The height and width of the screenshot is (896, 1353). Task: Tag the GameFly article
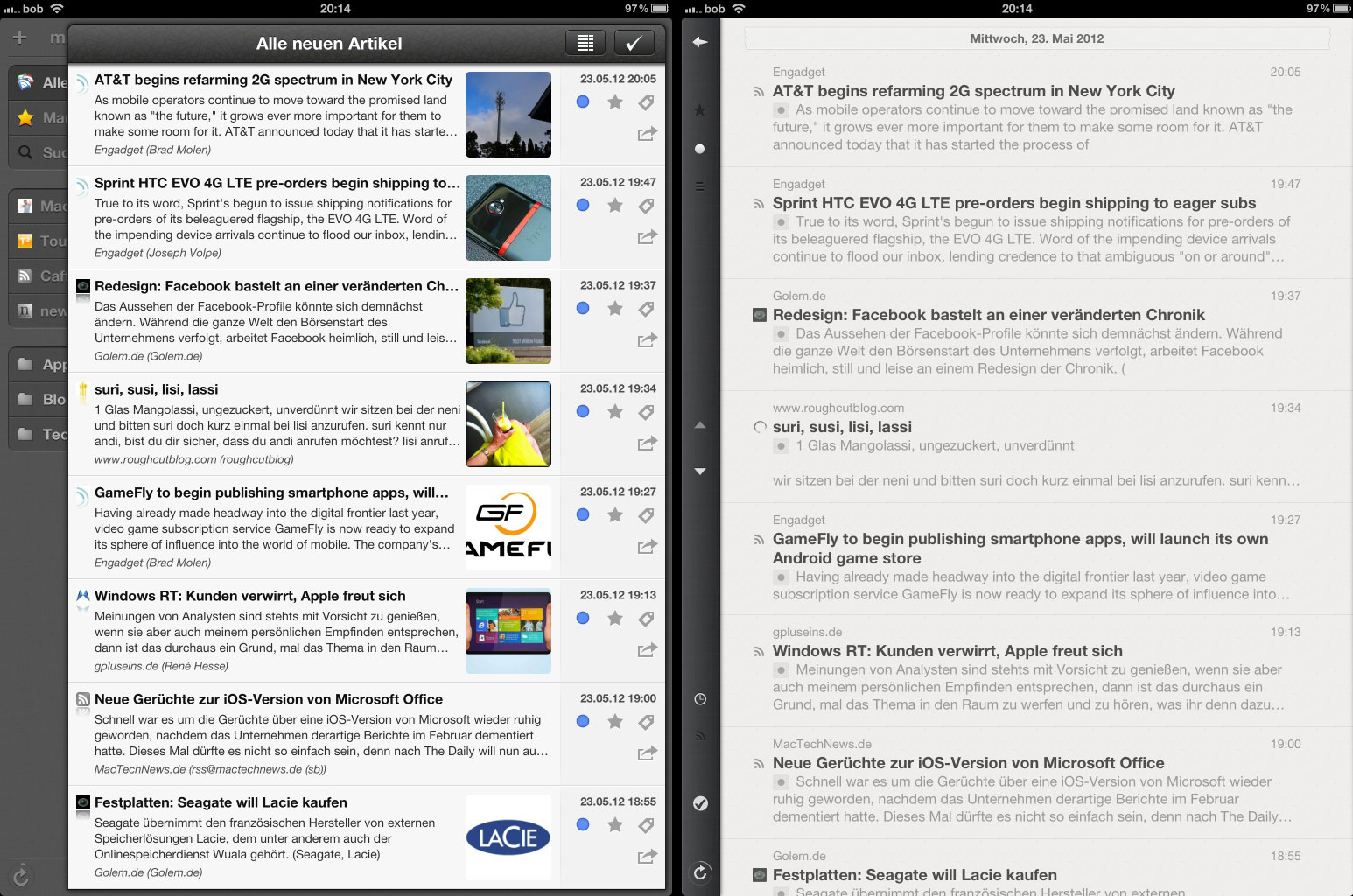647,515
